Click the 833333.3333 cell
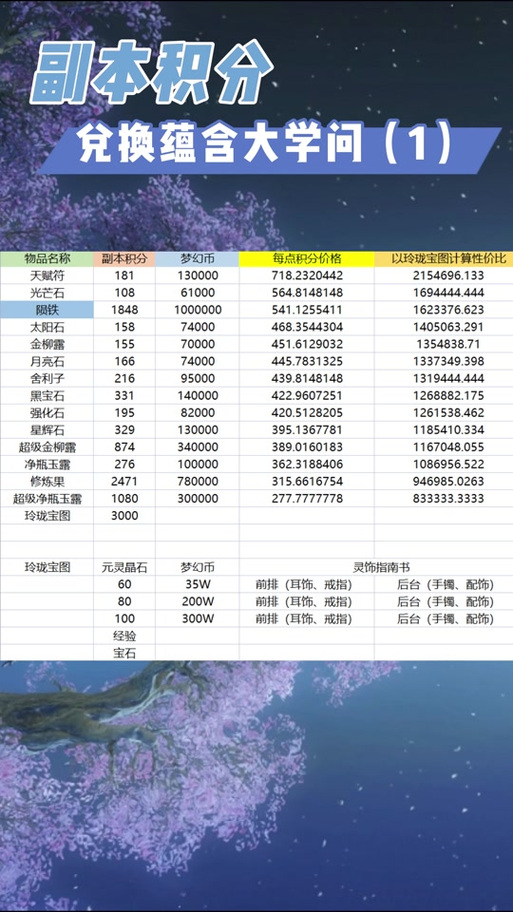This screenshot has height=912, width=513. [x=443, y=498]
